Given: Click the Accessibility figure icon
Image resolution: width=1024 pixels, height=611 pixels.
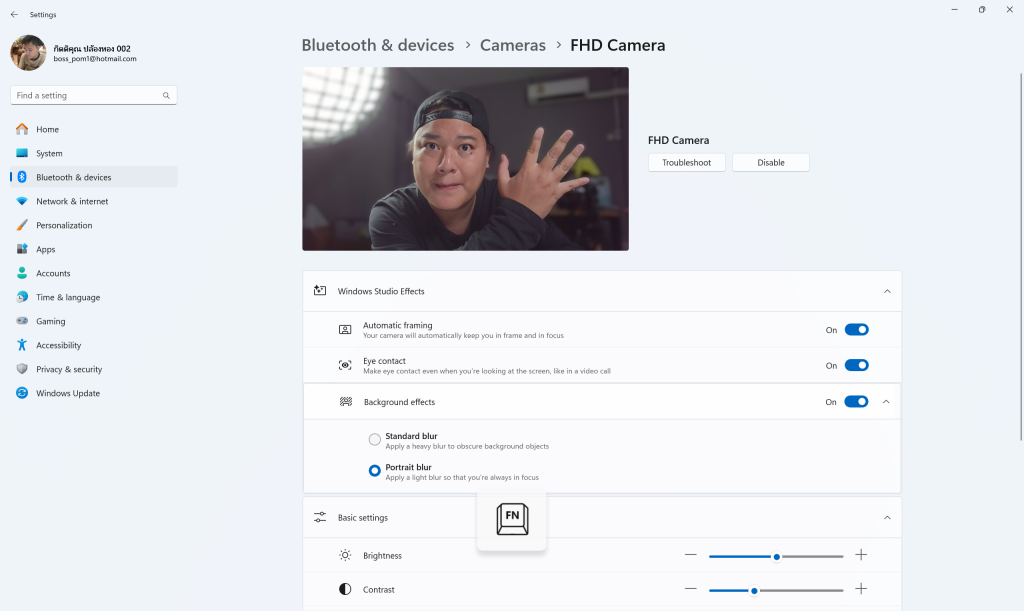Looking at the screenshot, I should click(22, 345).
